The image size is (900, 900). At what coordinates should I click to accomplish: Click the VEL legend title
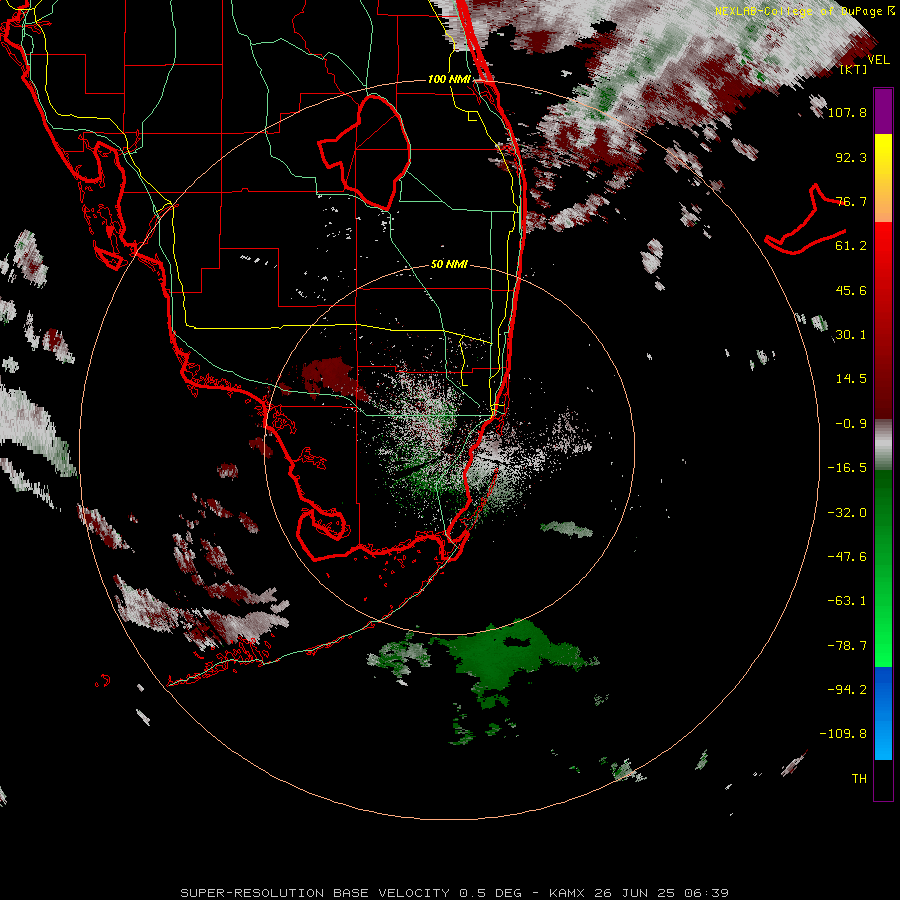click(878, 59)
